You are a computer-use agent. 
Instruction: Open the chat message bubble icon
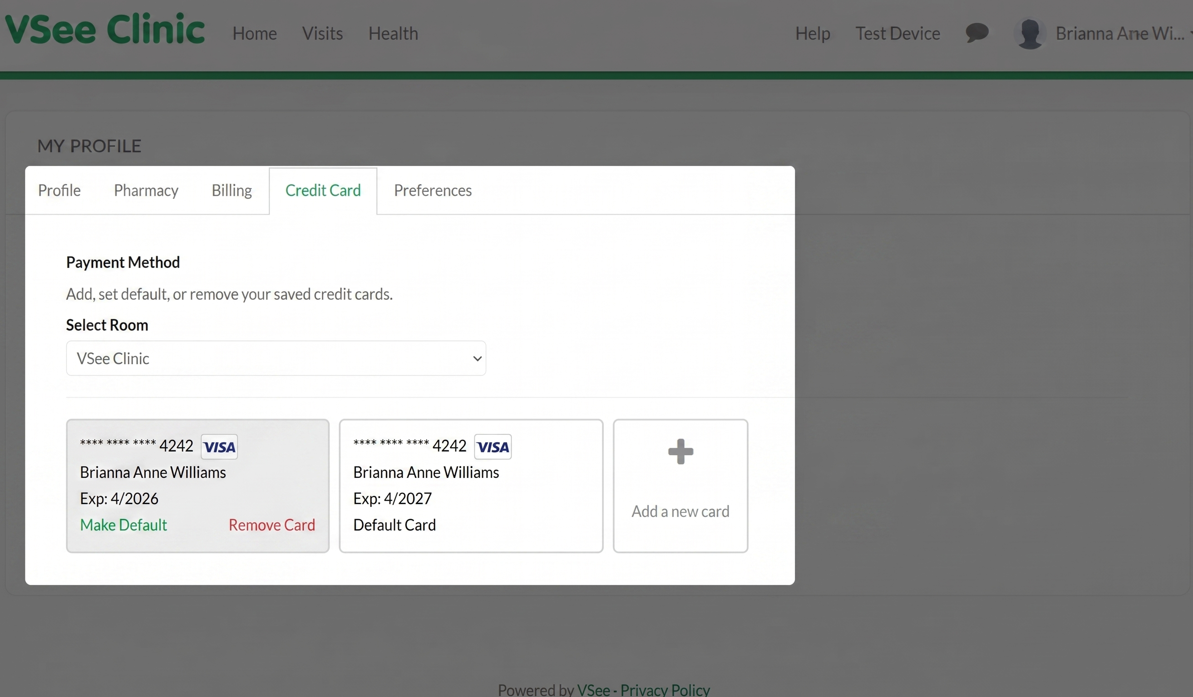pyautogui.click(x=977, y=33)
